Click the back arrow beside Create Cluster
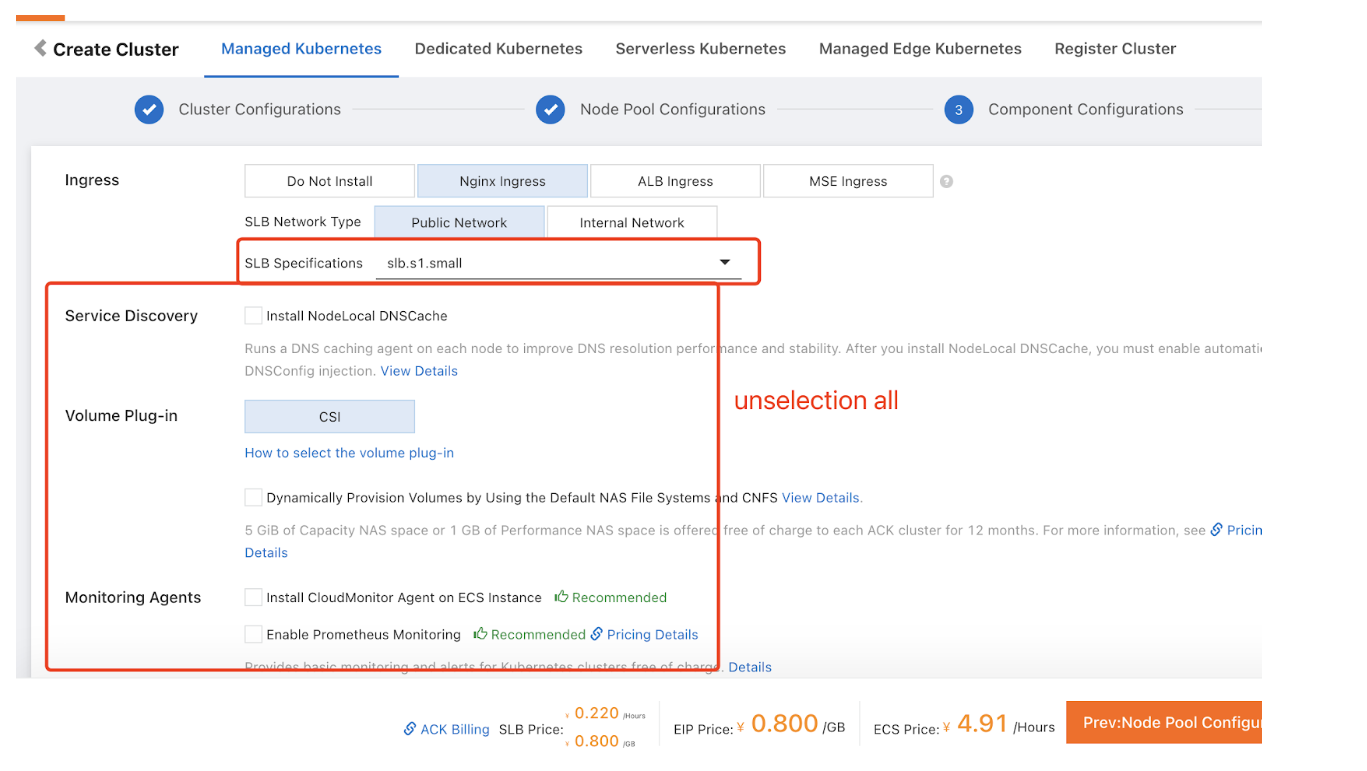This screenshot has width=1367, height=771. 40,48
